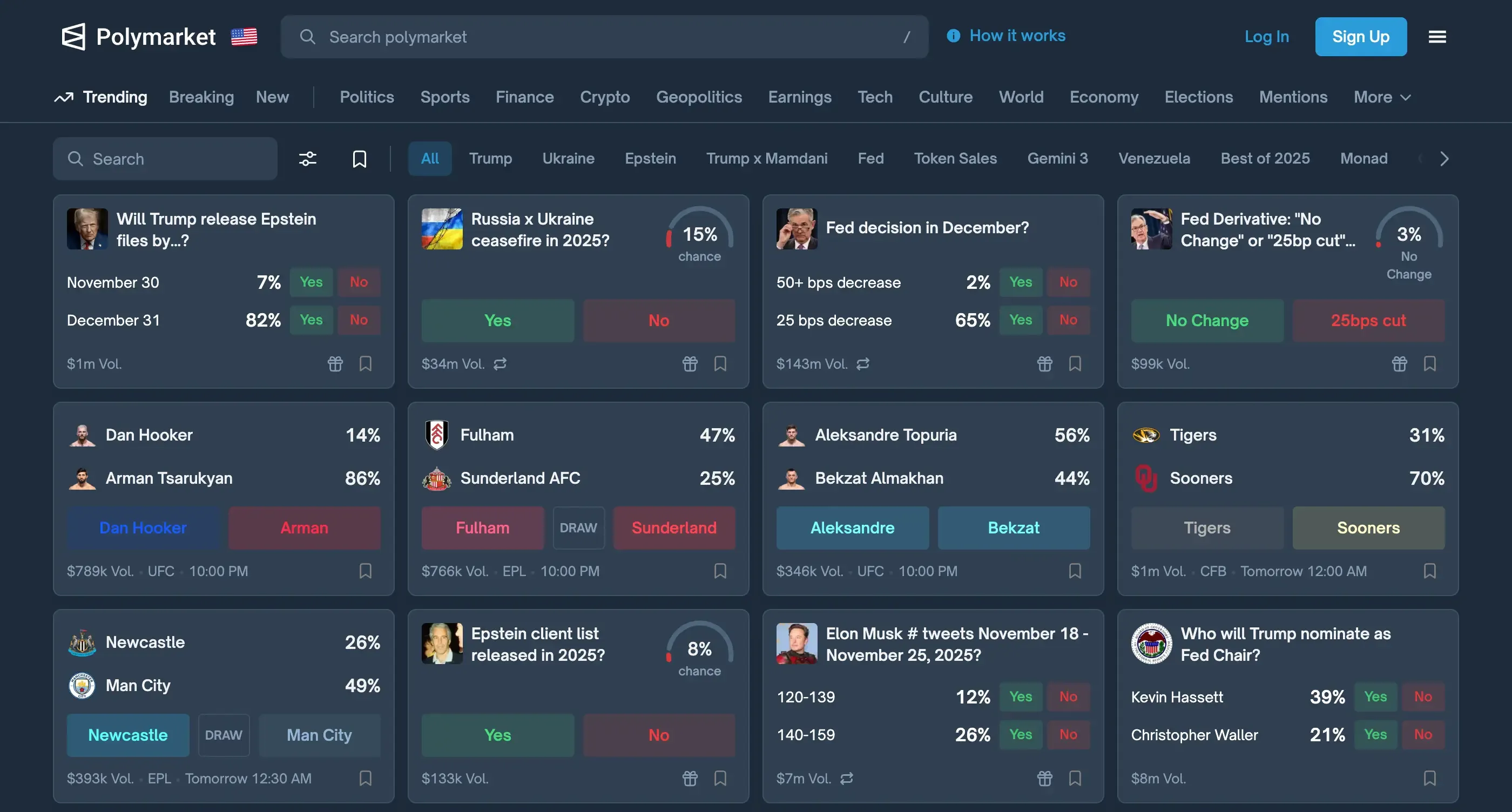Click the Sign Up button
The width and height of the screenshot is (1512, 812).
click(x=1361, y=36)
